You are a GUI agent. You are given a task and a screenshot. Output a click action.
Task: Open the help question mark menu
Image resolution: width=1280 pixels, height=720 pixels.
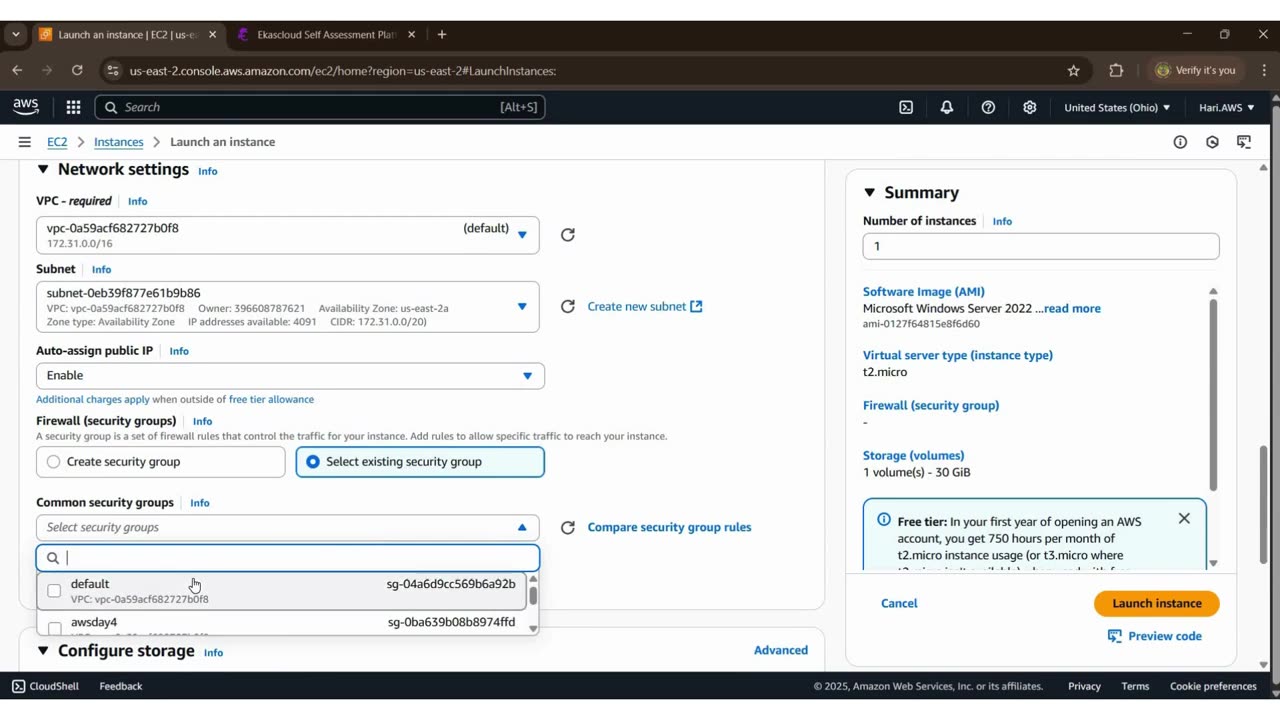(x=988, y=107)
